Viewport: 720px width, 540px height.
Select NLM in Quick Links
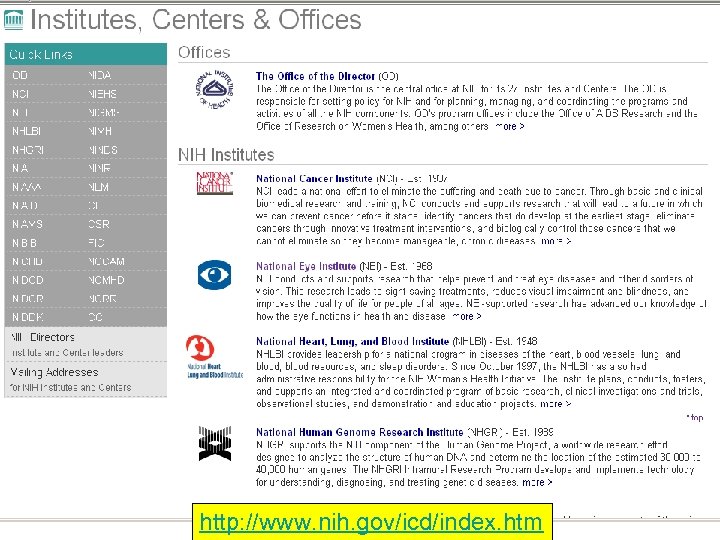click(x=98, y=187)
